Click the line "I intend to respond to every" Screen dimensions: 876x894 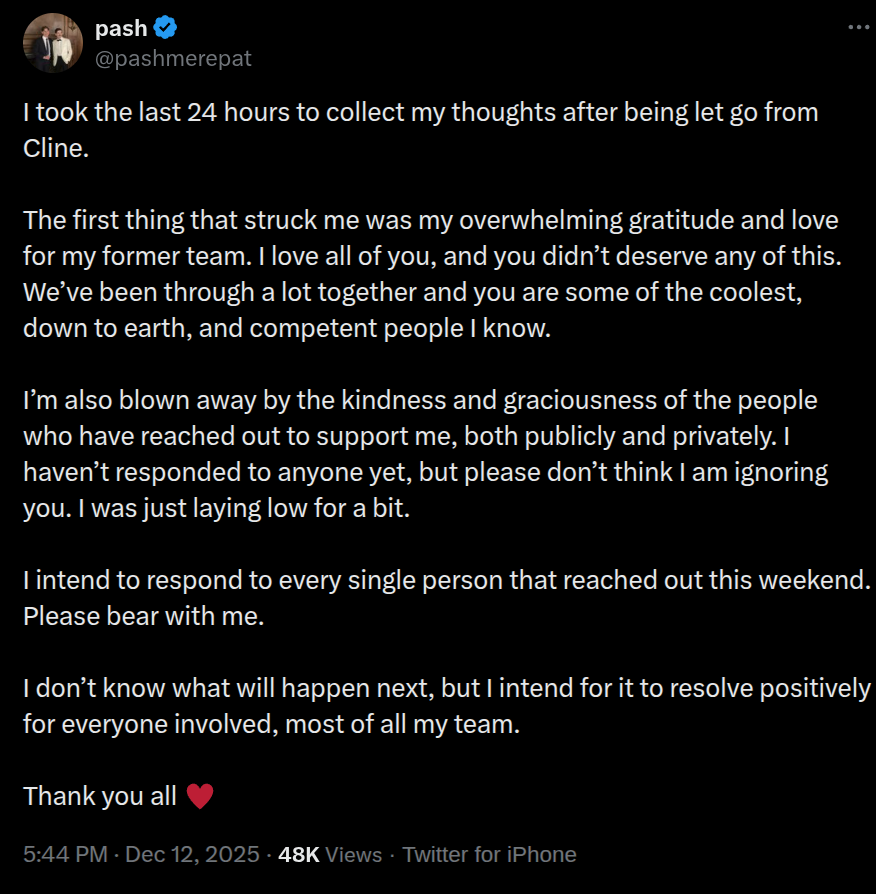click(x=447, y=581)
